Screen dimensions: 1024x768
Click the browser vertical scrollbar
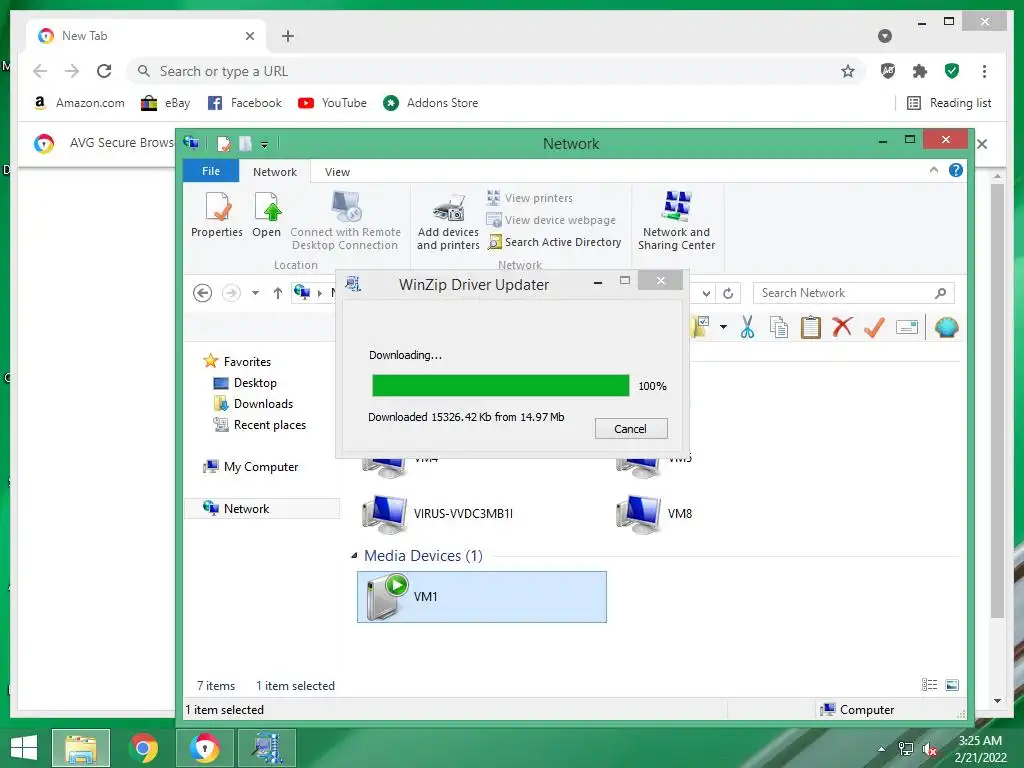pyautogui.click(x=997, y=400)
